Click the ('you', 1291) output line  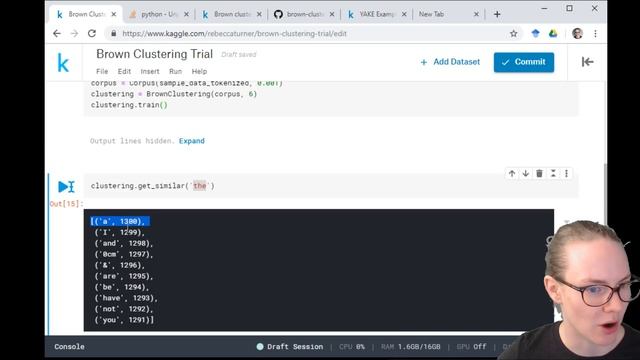(124, 320)
